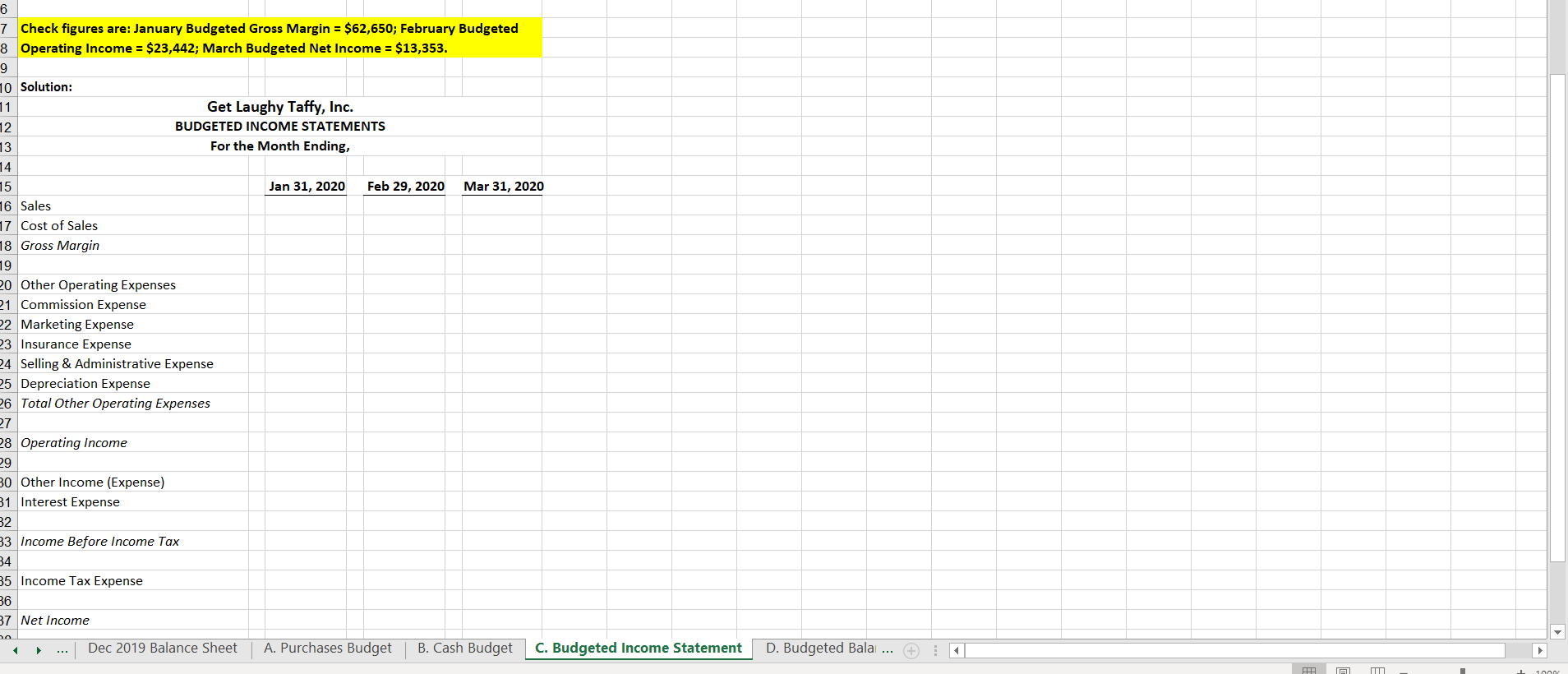Select empty Cost of Sales cell under Feb 29, 2020
The image size is (1568, 674).
click(x=404, y=225)
